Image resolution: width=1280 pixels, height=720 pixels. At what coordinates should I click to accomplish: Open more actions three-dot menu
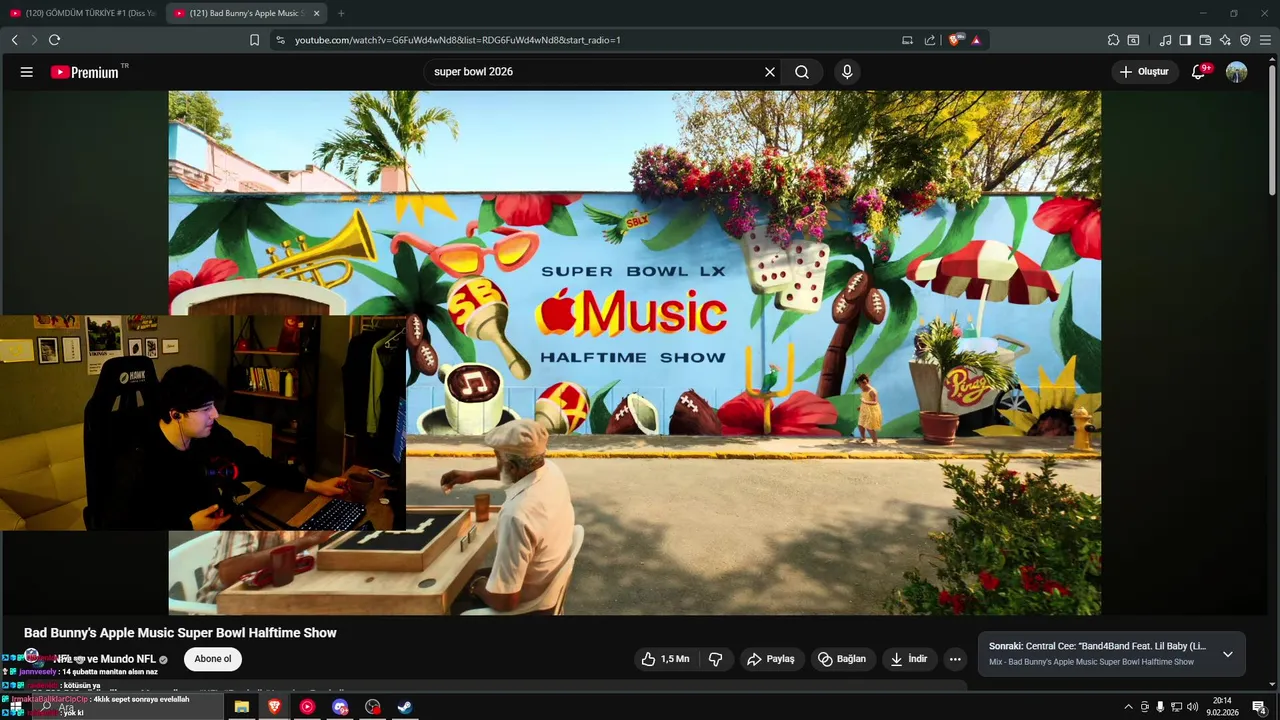955,659
